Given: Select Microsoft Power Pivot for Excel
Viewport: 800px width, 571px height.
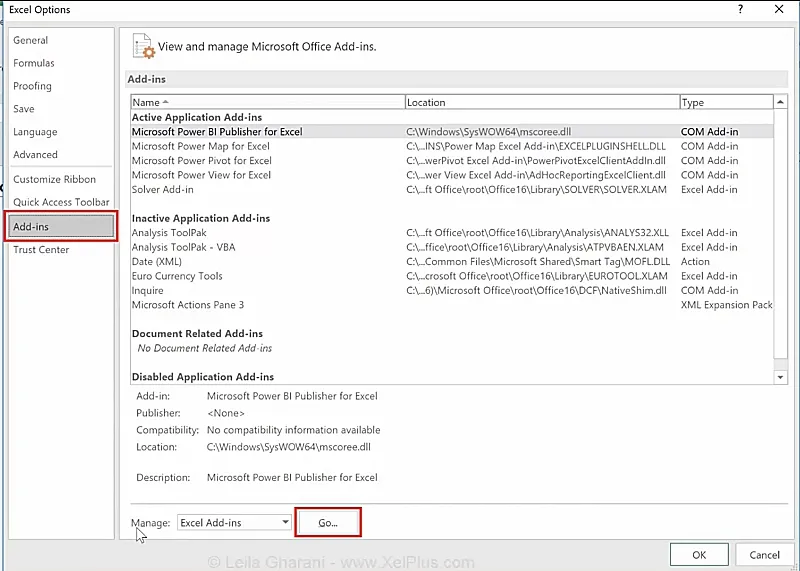Looking at the screenshot, I should point(202,160).
